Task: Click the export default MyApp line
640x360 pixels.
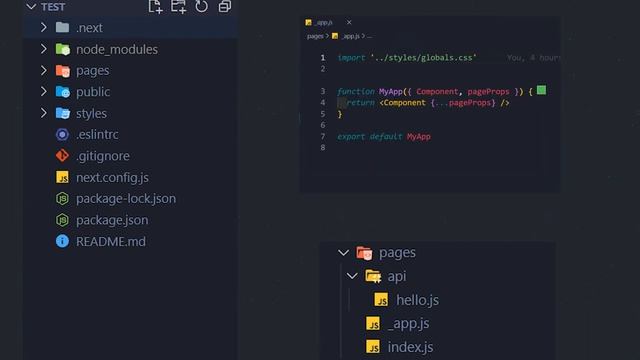Action: point(384,136)
